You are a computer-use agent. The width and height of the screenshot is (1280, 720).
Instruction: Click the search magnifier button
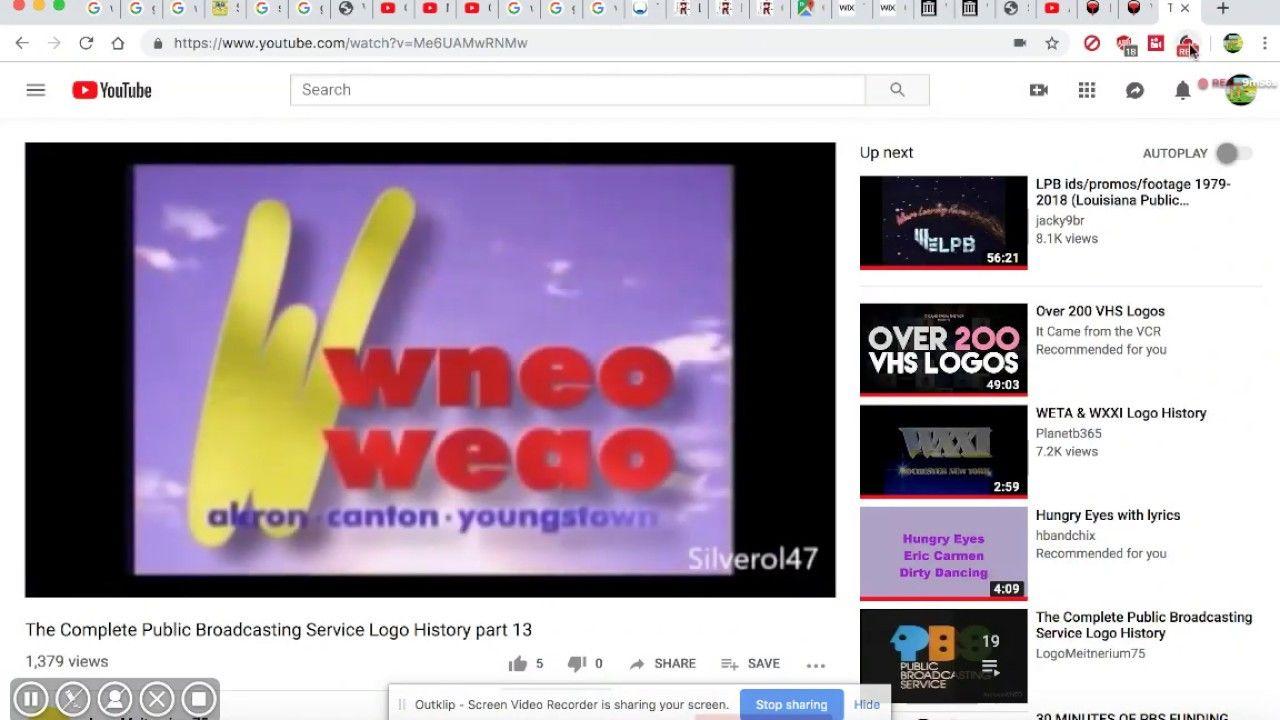tap(897, 90)
